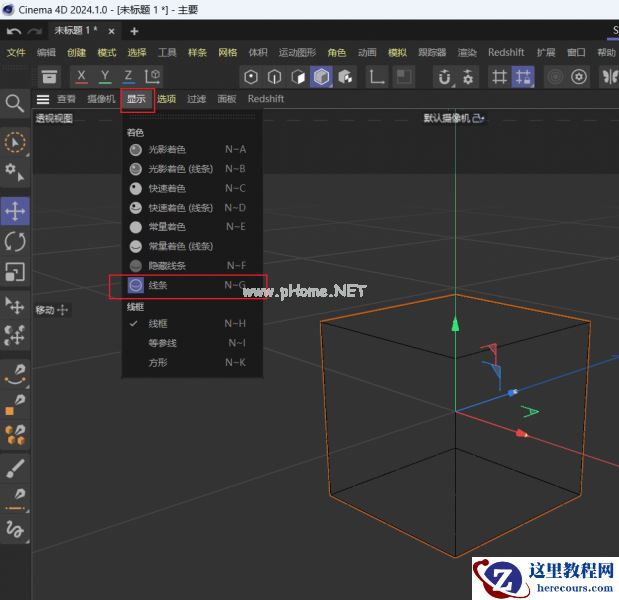Toggle X axis lock
619x600 pixels.
(81, 76)
